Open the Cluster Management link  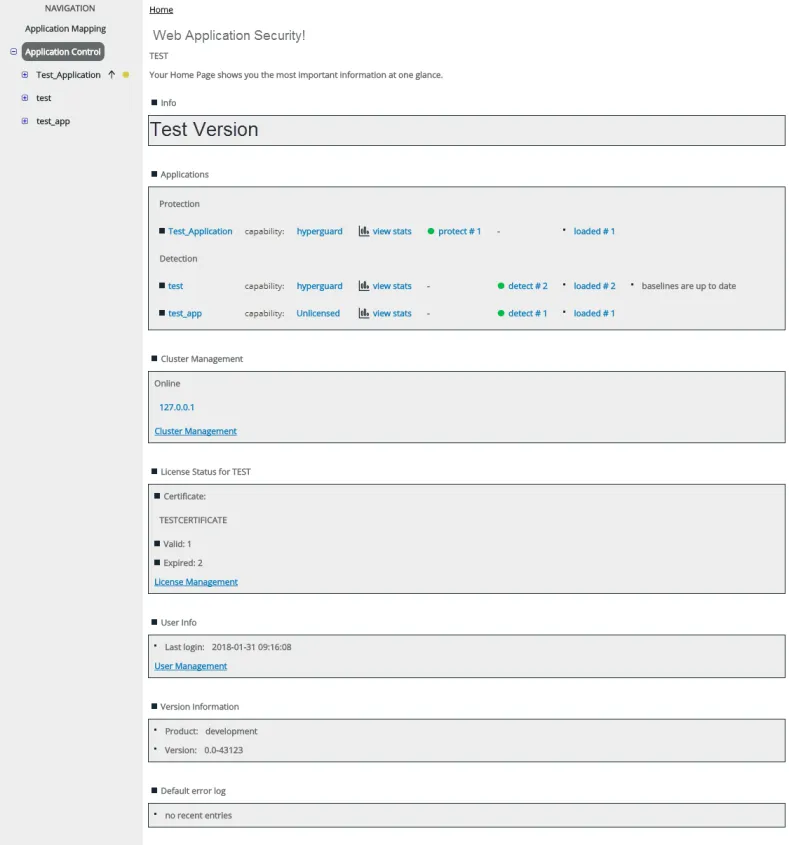pos(196,431)
